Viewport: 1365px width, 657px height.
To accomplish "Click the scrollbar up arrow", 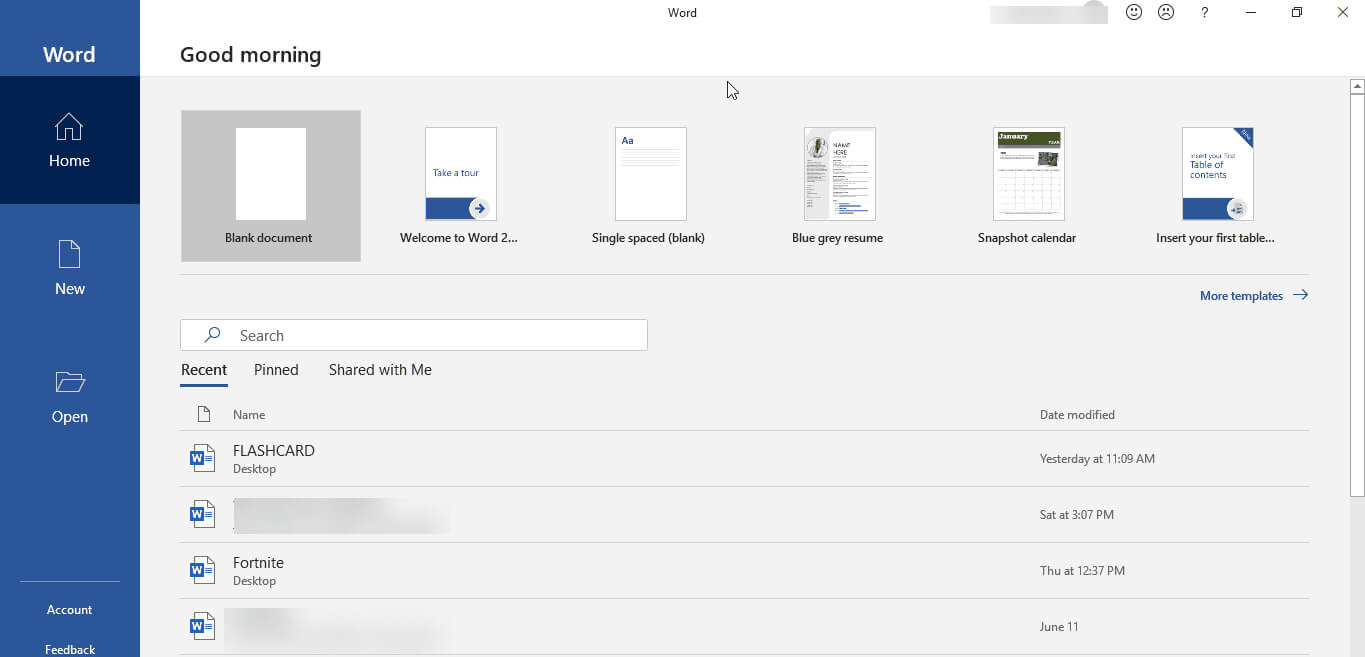I will coord(1357,87).
